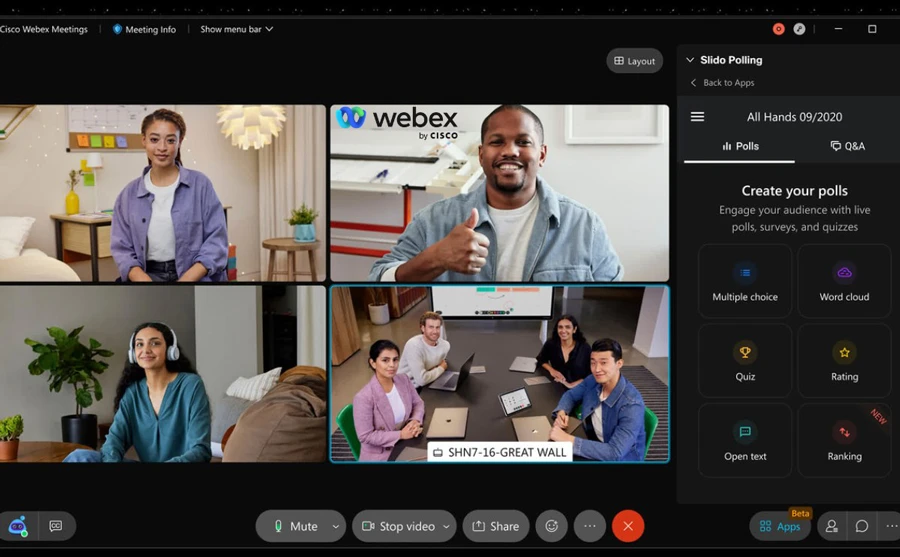
Task: Expand the Show menu bar dropdown
Action: click(x=236, y=29)
